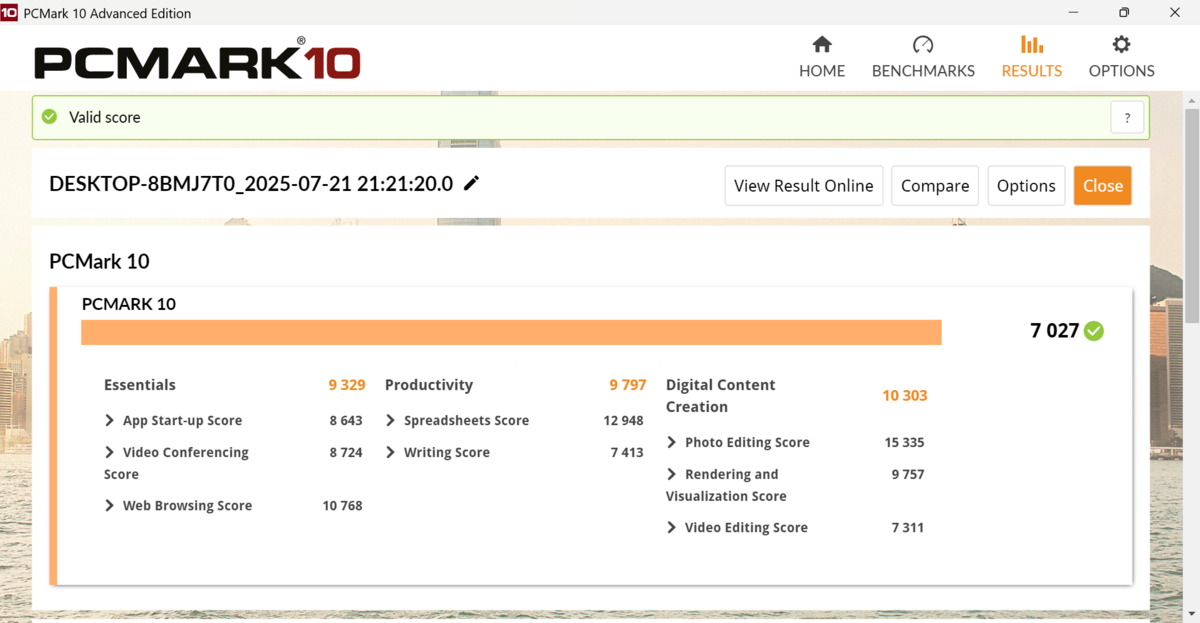
Task: Click the Valid score message text
Action: [105, 117]
